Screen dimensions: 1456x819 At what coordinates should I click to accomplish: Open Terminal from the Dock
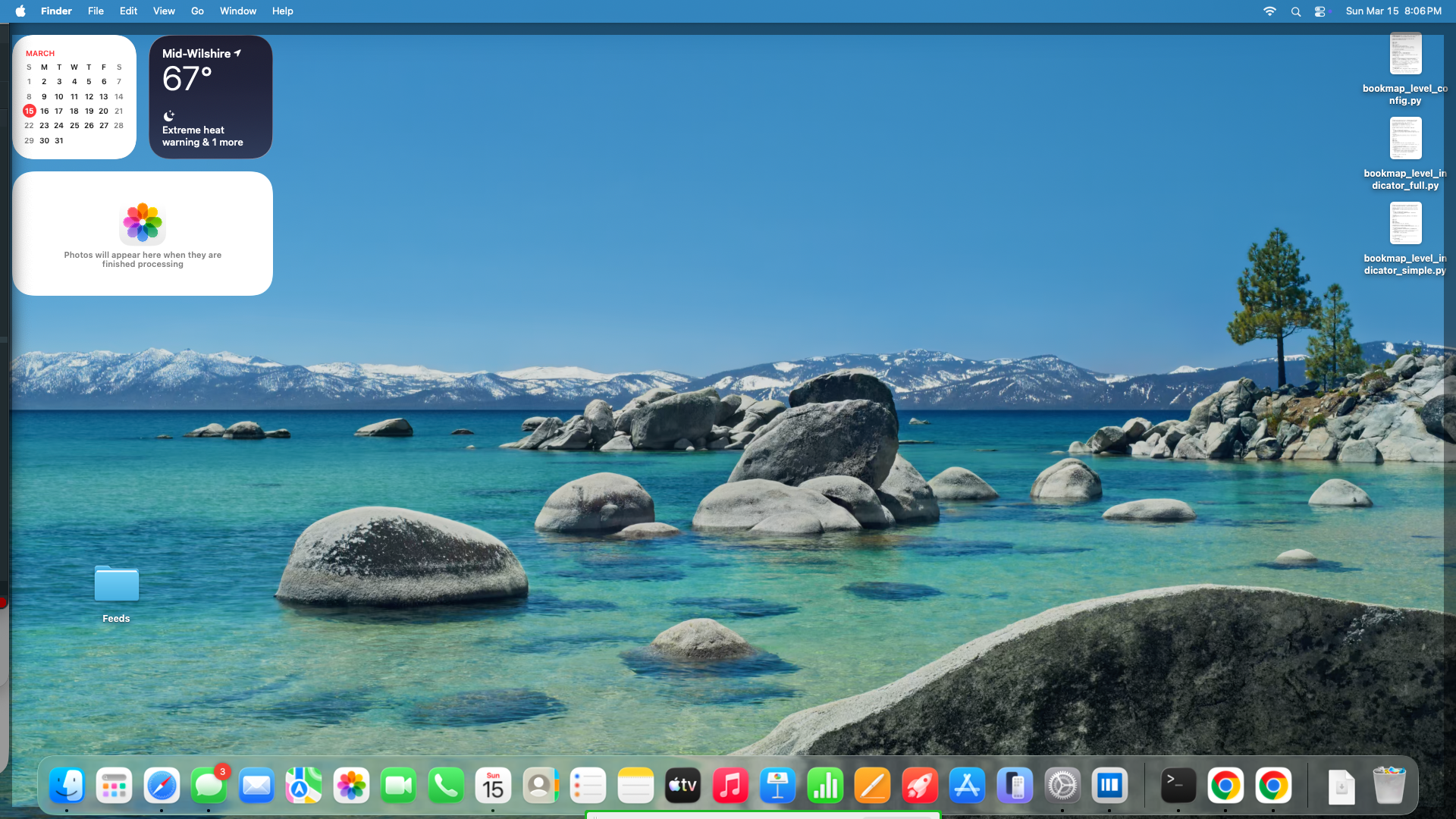pyautogui.click(x=1178, y=786)
